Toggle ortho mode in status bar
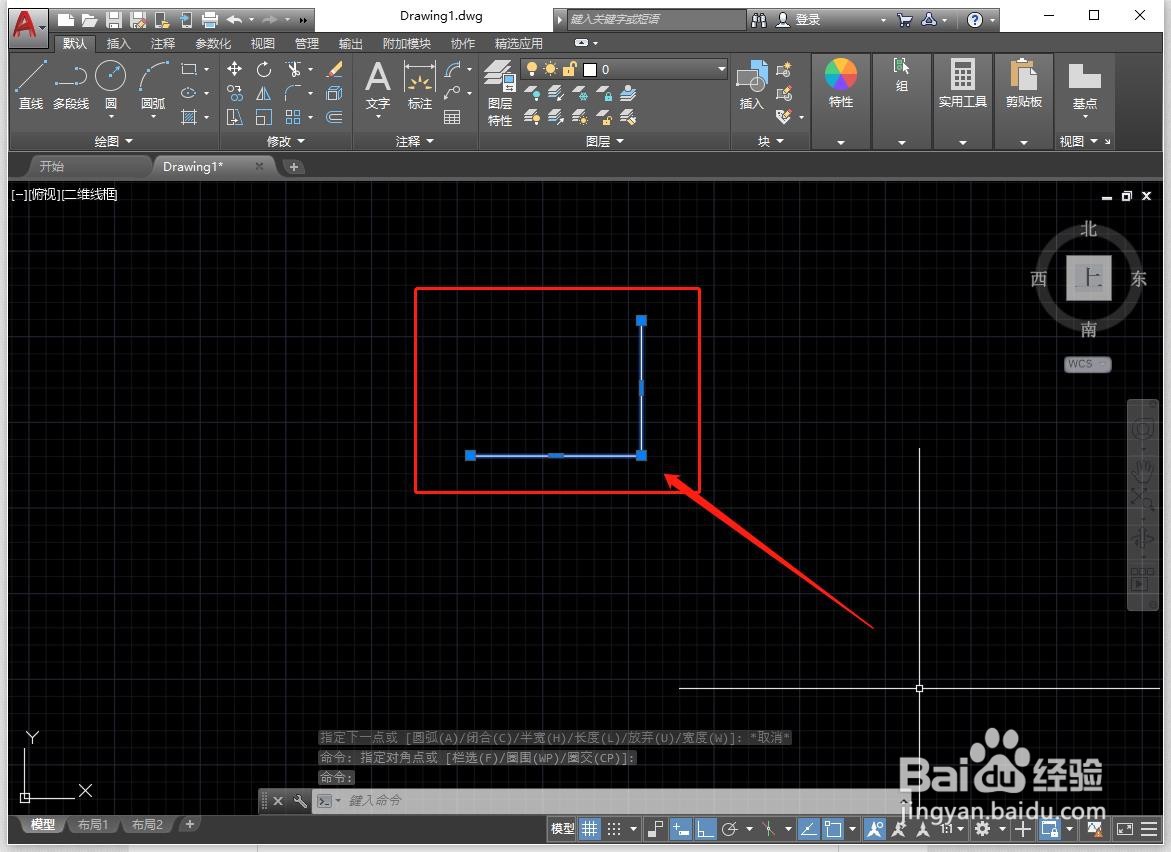The width and height of the screenshot is (1171, 852). 705,829
